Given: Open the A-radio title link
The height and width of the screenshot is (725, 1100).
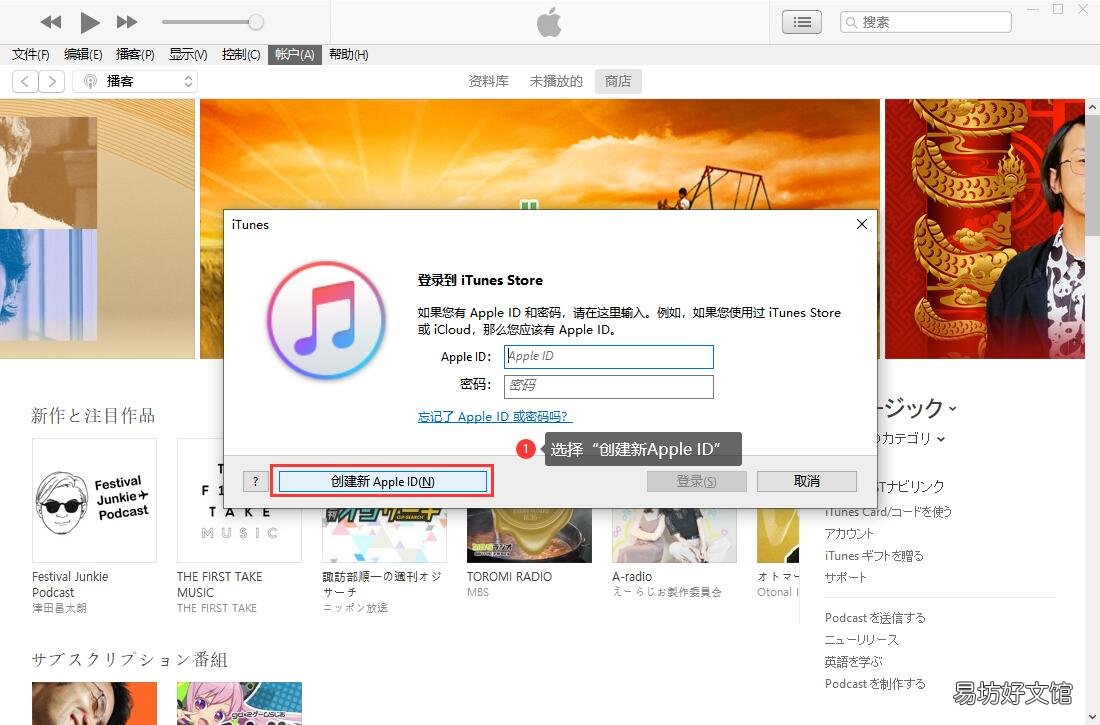Looking at the screenshot, I should click(x=631, y=576).
